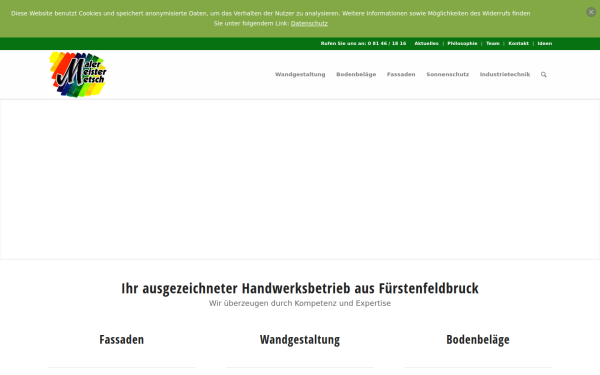Click the Bodenbeläge section heading
The height and width of the screenshot is (375, 600).
tap(478, 339)
